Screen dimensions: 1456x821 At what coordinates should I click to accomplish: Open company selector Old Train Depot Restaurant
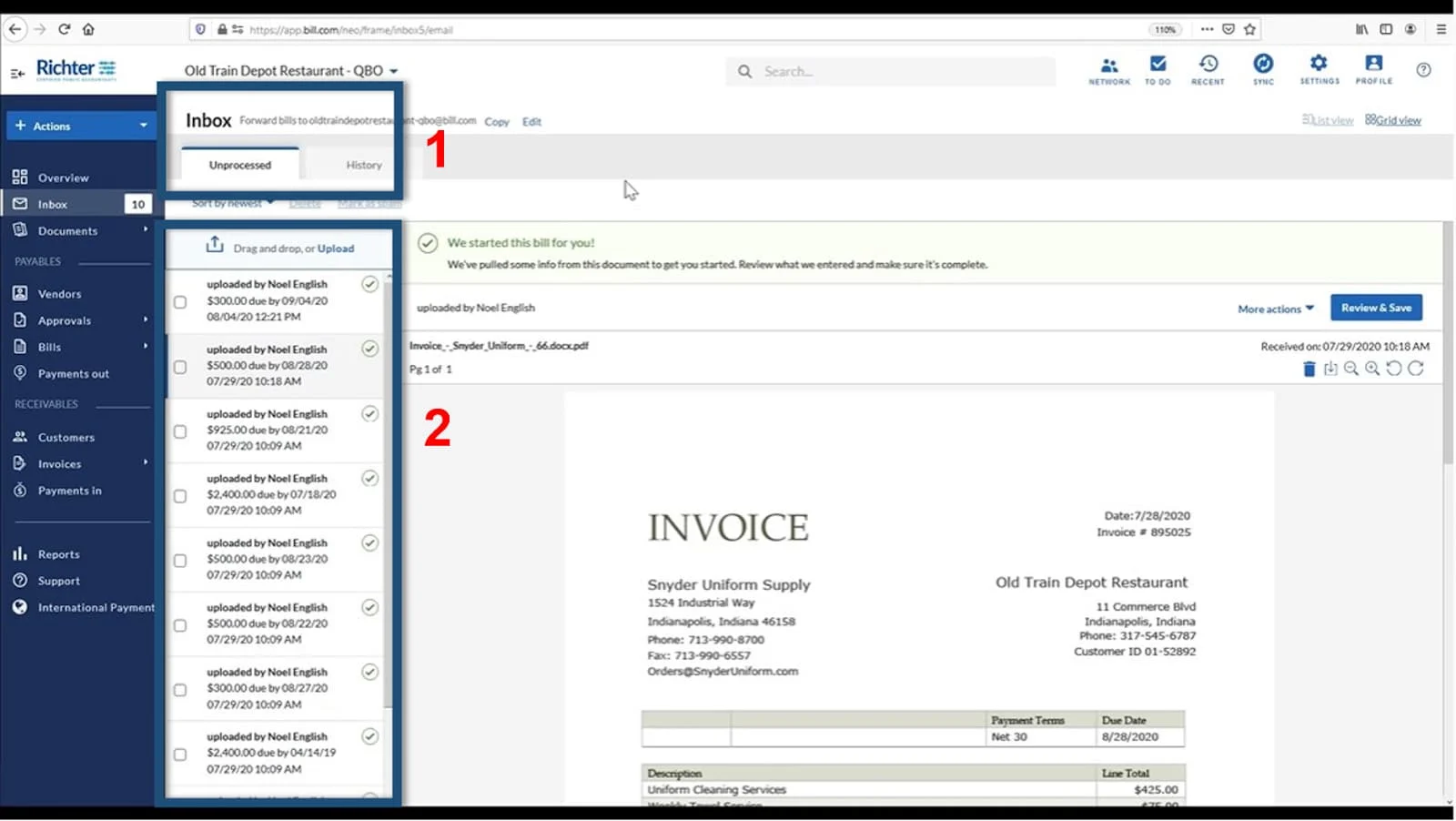291,70
